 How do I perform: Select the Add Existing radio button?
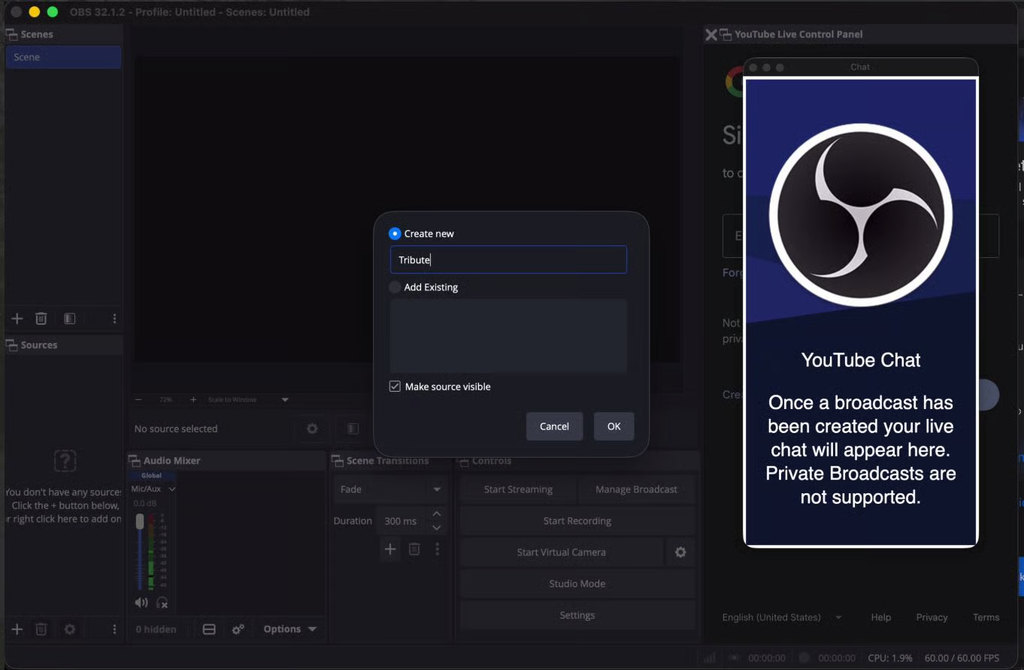(394, 287)
